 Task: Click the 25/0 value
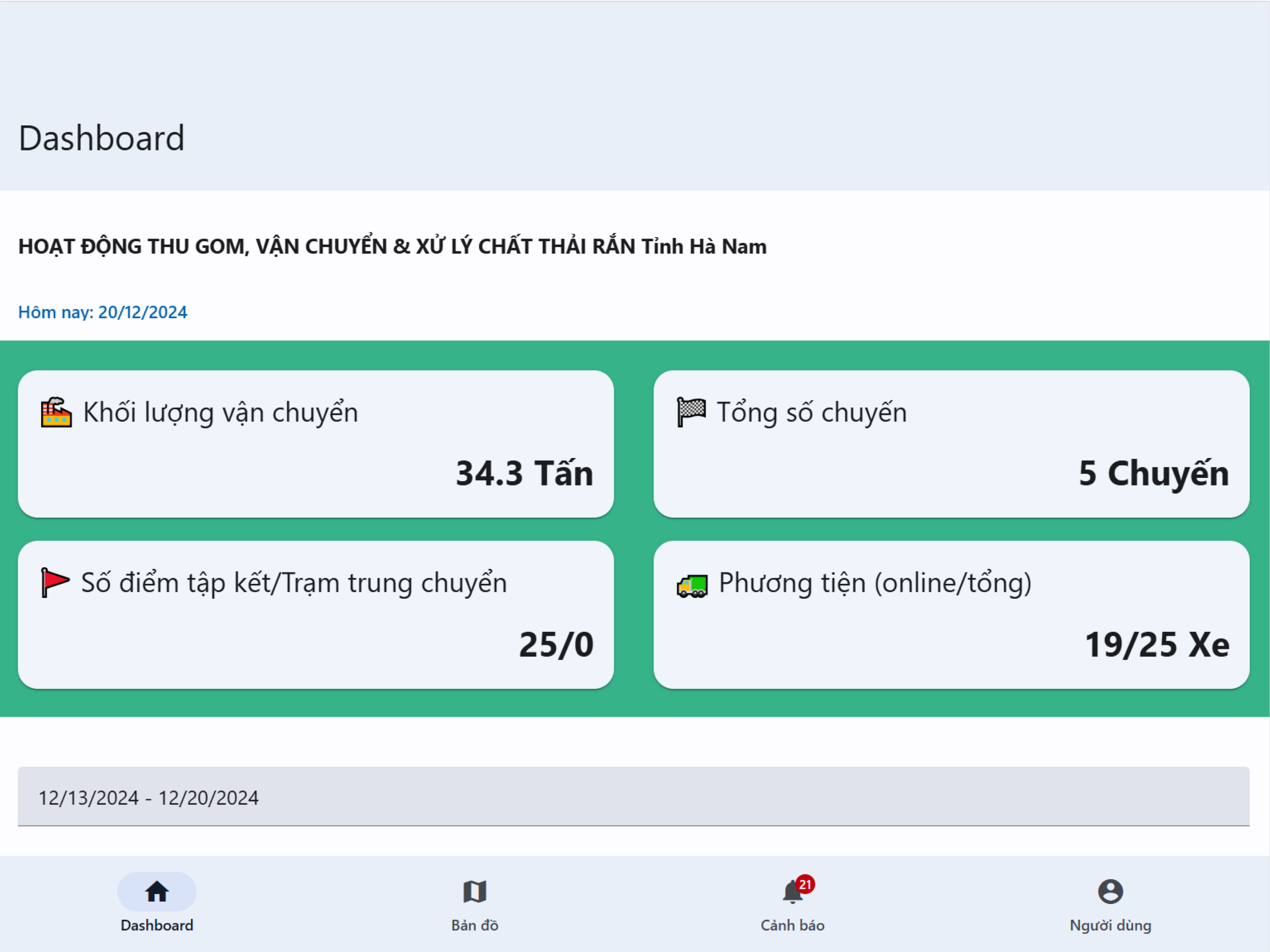pos(557,644)
